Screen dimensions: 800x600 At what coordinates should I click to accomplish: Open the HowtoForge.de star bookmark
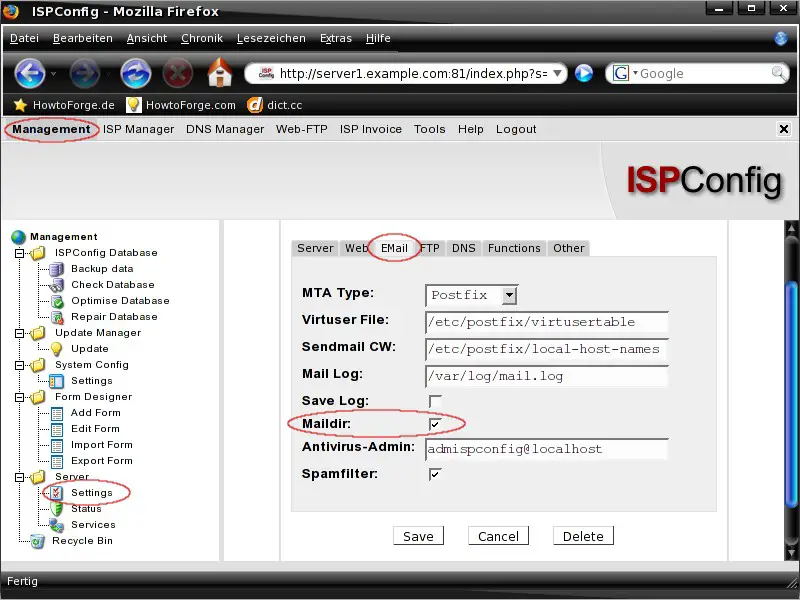pyautogui.click(x=64, y=105)
